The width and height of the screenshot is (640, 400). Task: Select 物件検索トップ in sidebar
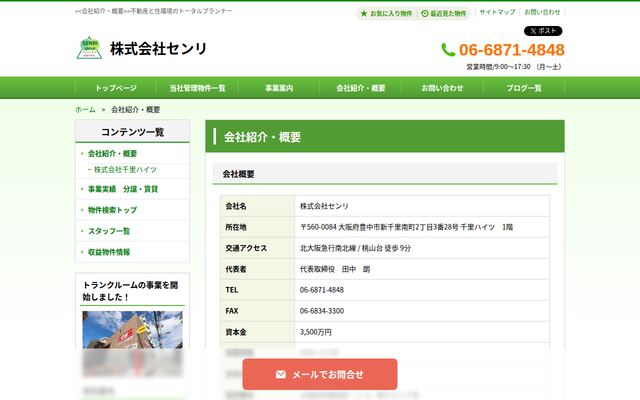coord(112,210)
